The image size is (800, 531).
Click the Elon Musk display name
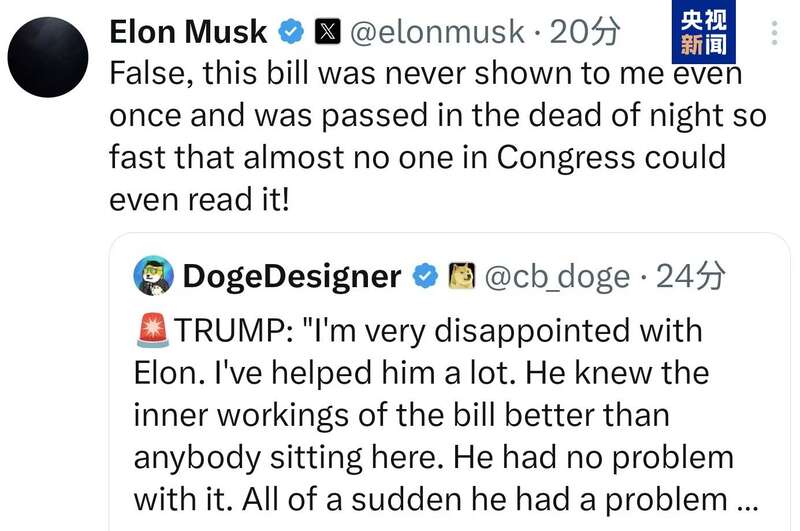point(187,32)
